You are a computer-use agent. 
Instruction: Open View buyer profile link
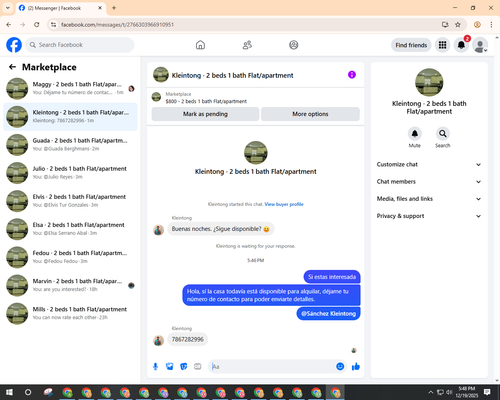pyautogui.click(x=284, y=204)
